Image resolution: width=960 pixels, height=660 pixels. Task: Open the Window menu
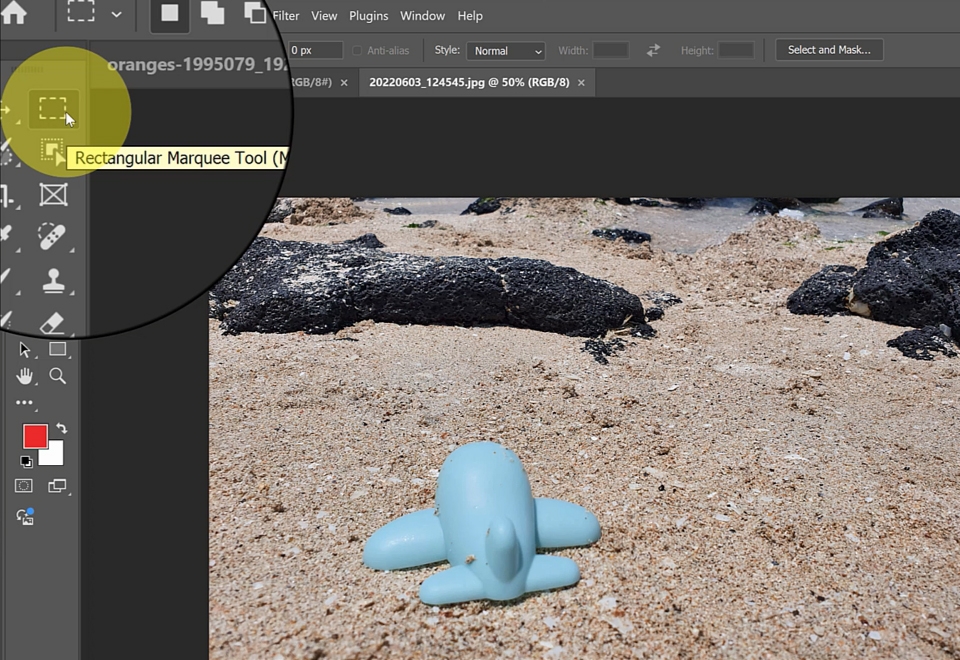(422, 16)
